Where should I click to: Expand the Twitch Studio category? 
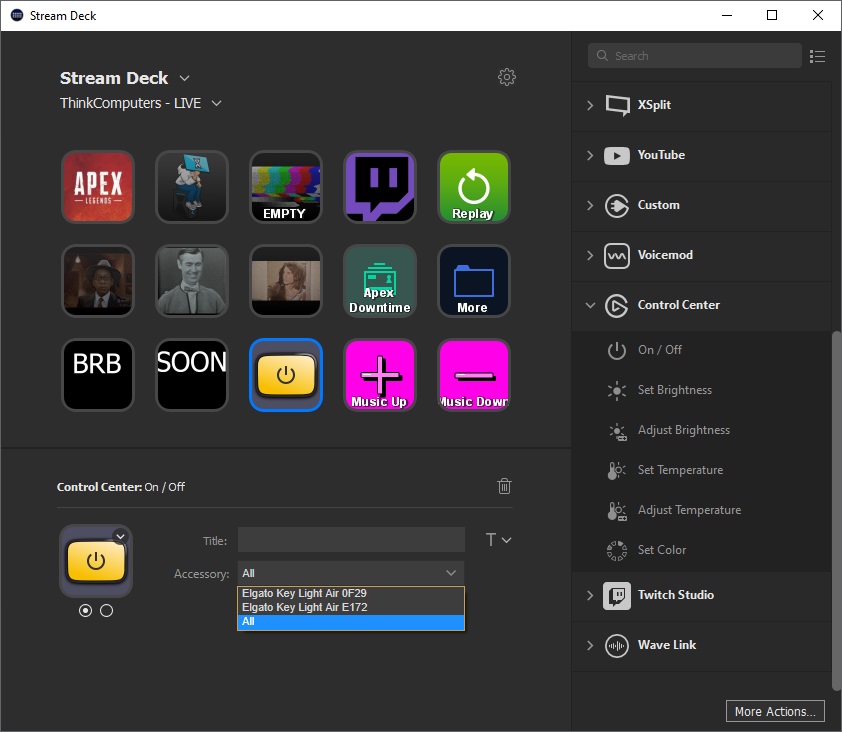tap(590, 596)
